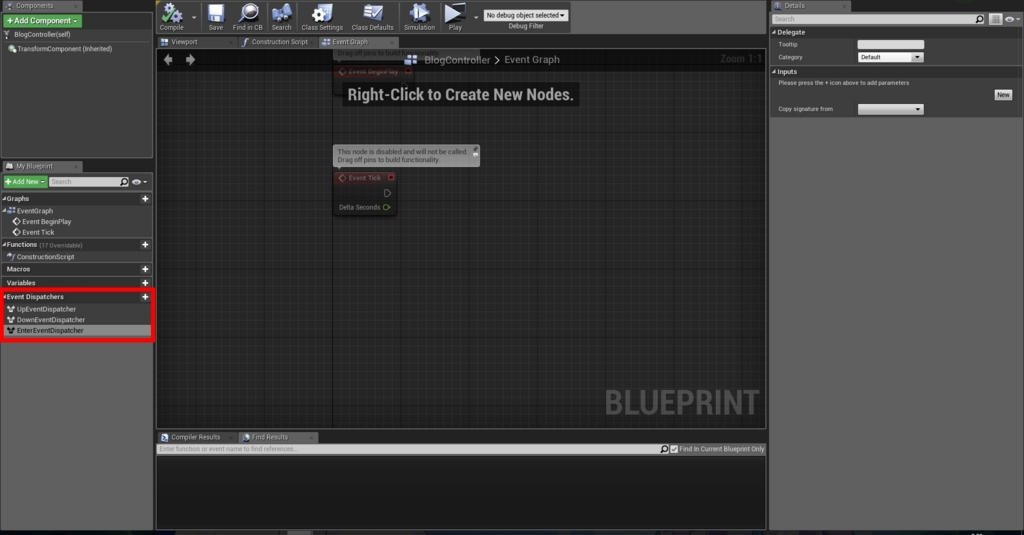Open the debug object filter dropdown
Image resolution: width=1024 pixels, height=535 pixels.
coord(526,15)
